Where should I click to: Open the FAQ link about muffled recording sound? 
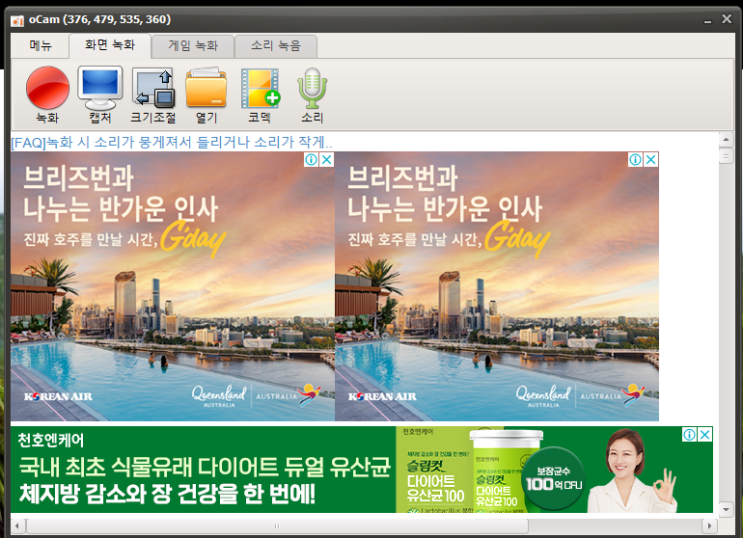(171, 142)
